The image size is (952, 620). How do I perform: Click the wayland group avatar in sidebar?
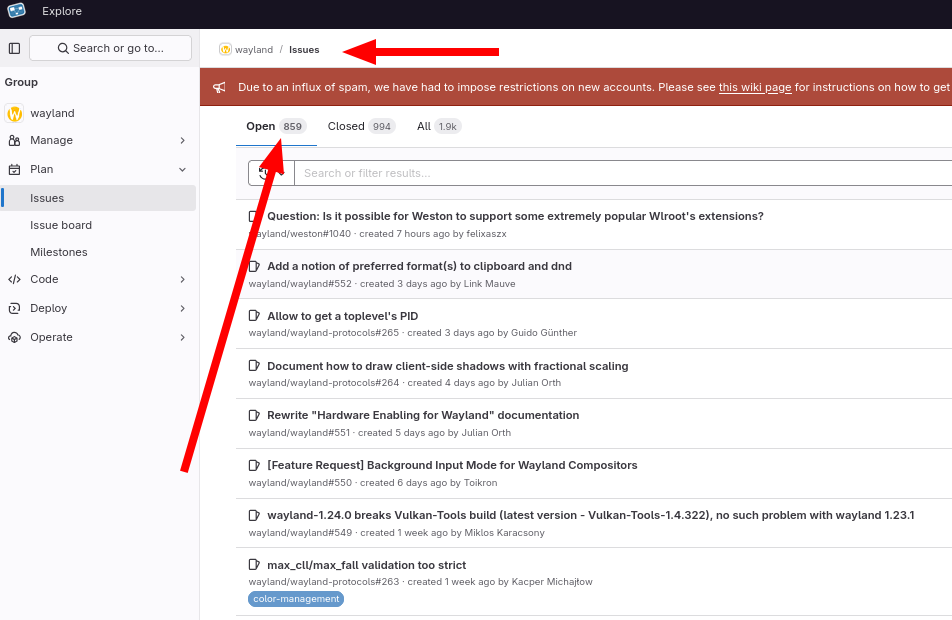(x=15, y=113)
